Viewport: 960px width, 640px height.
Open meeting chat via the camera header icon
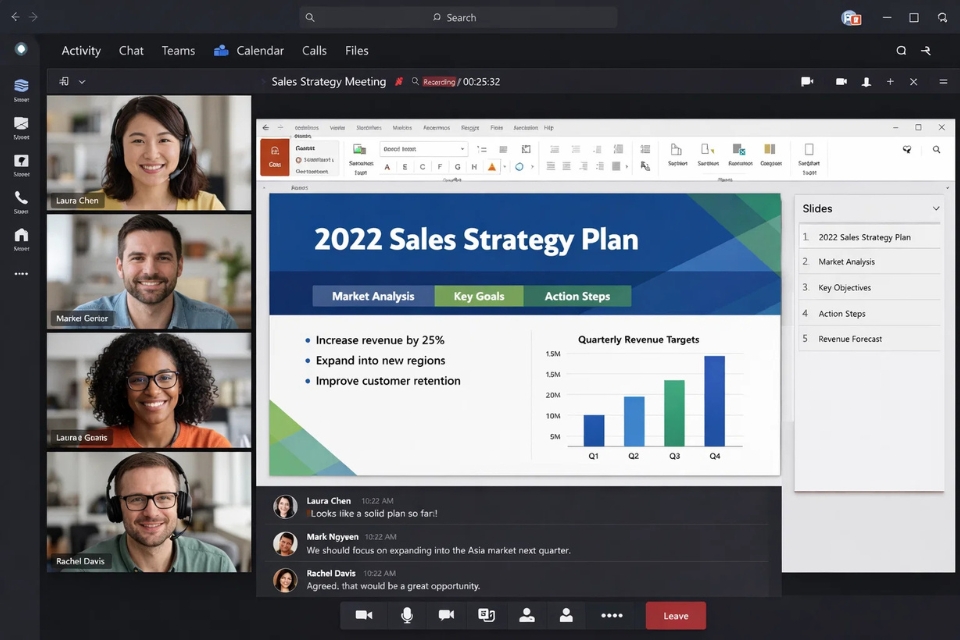807,81
